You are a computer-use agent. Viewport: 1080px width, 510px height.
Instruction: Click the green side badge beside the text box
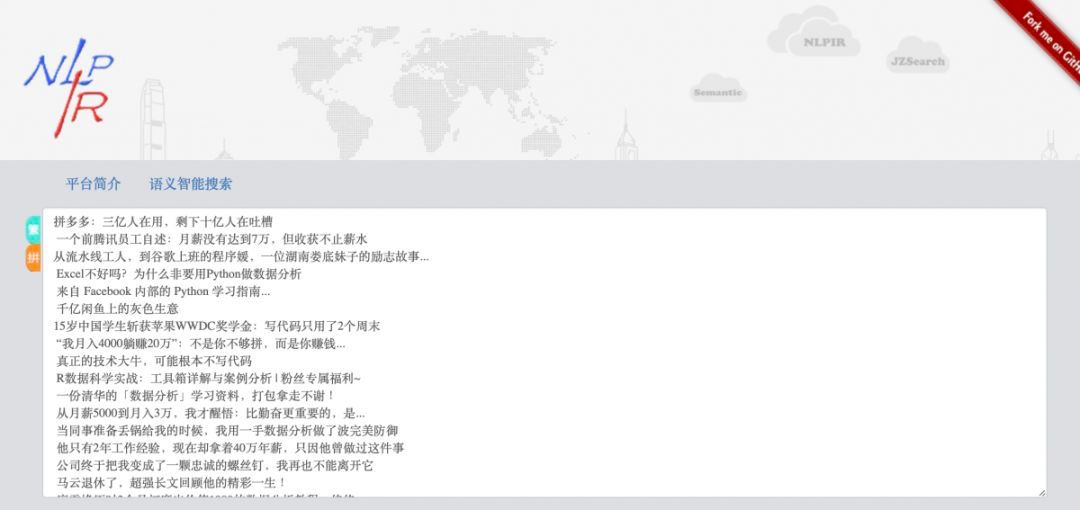tap(33, 228)
